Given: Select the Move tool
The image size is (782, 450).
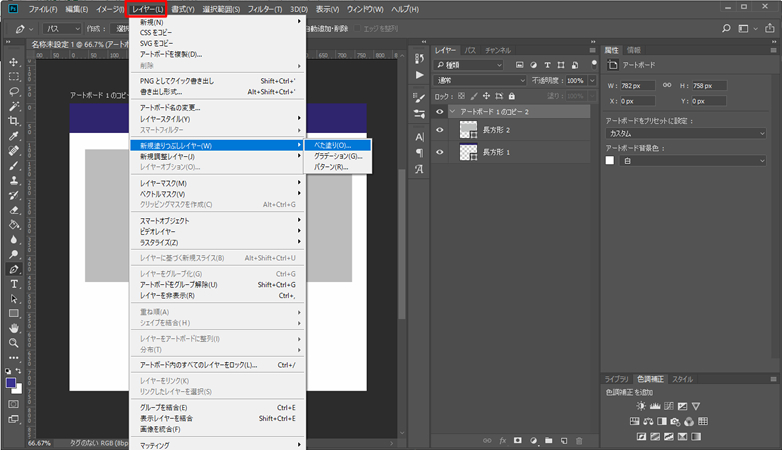Looking at the screenshot, I should [x=14, y=62].
